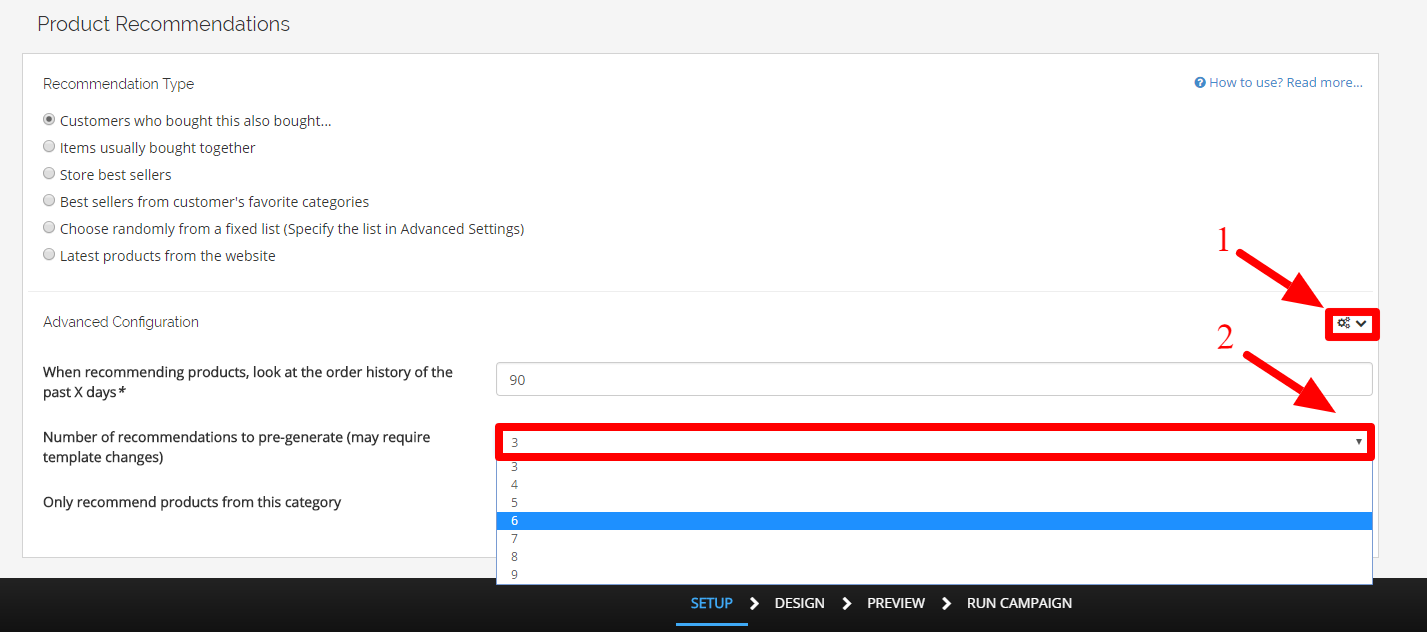Click the 'Only recommend products from this category' label
This screenshot has height=632, width=1427.
[192, 502]
